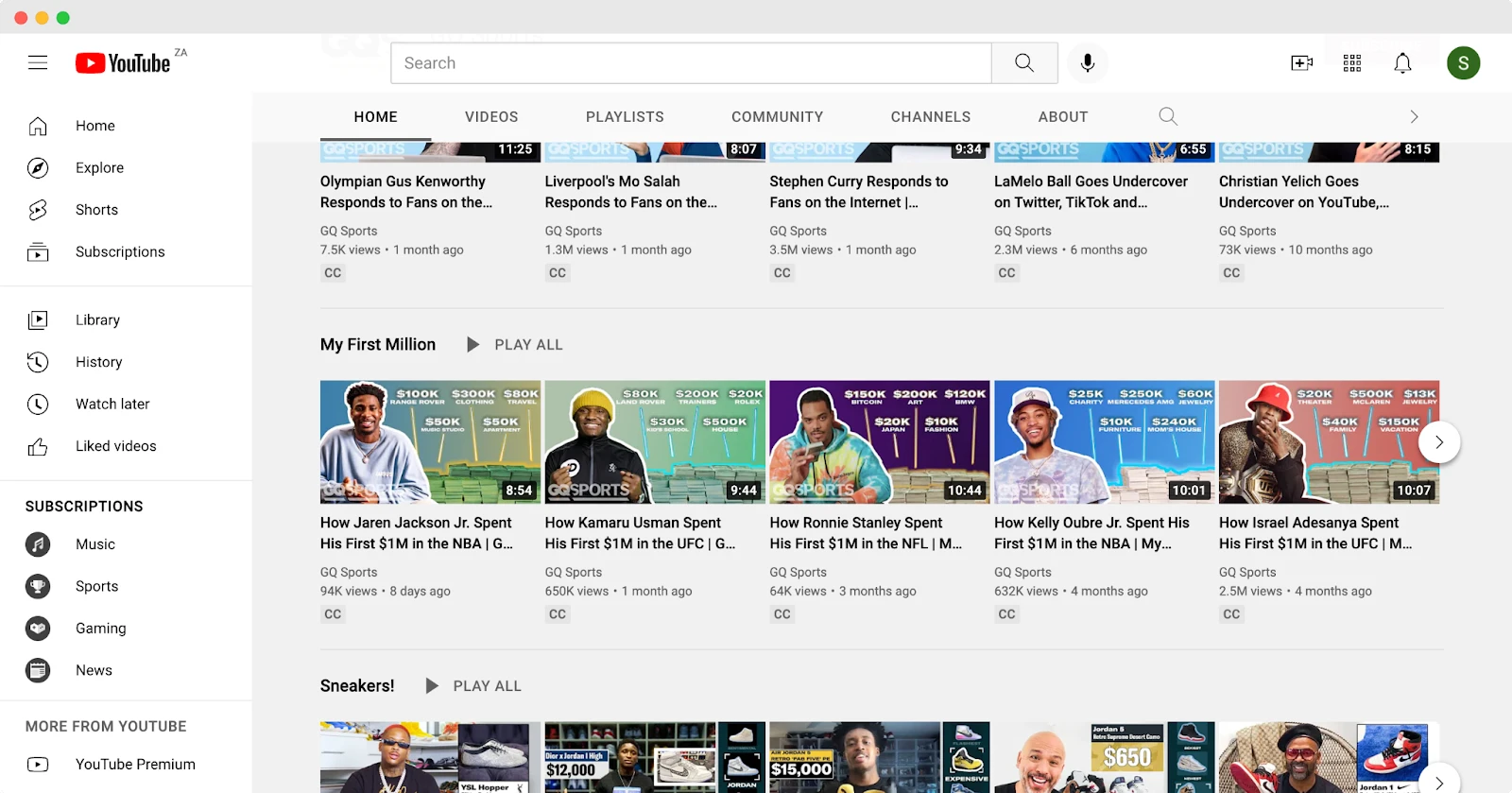
Task: Switch to the ABOUT tab
Action: pos(1063,117)
